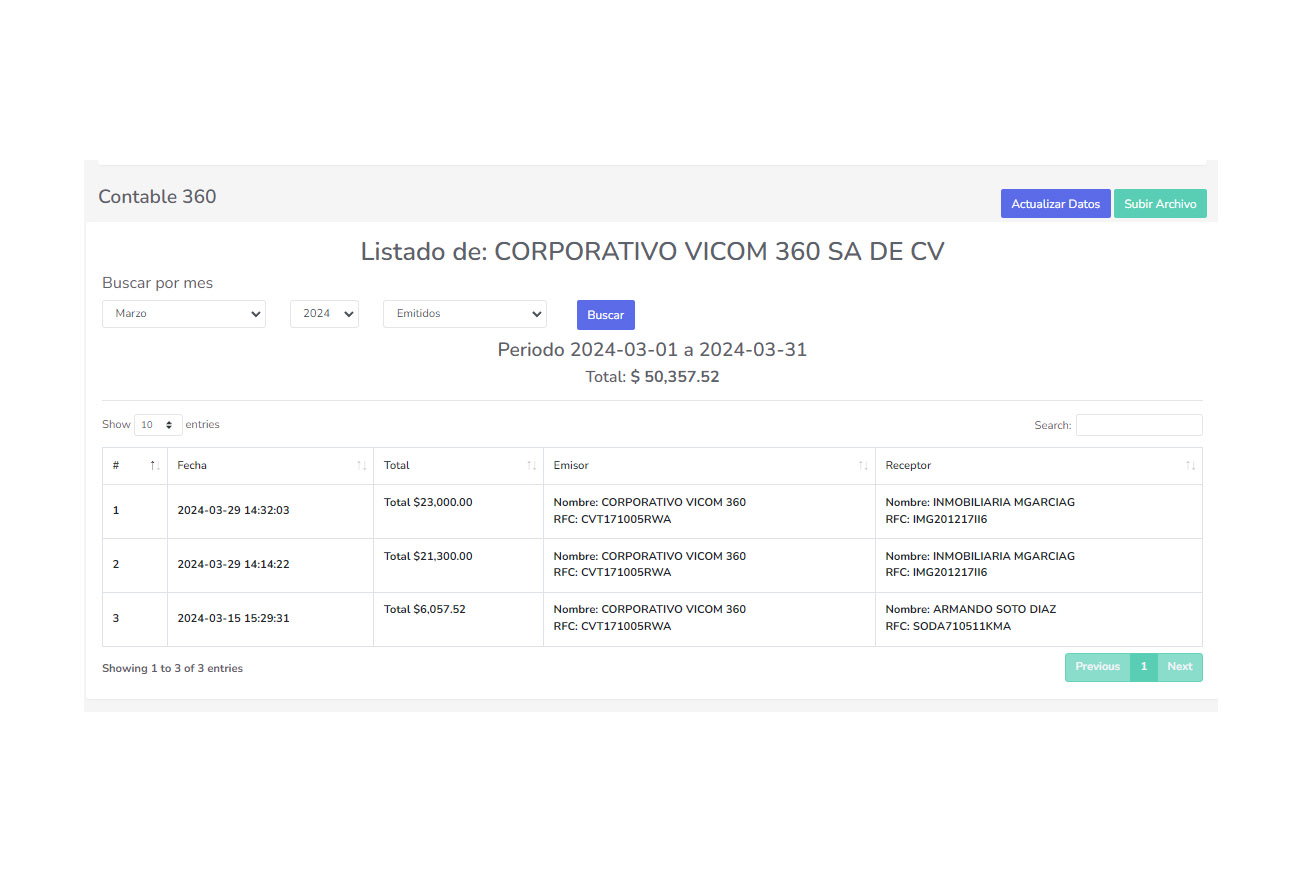This screenshot has width=1302, height=873.
Task: Click the sort arrows in the # column
Action: click(x=154, y=466)
